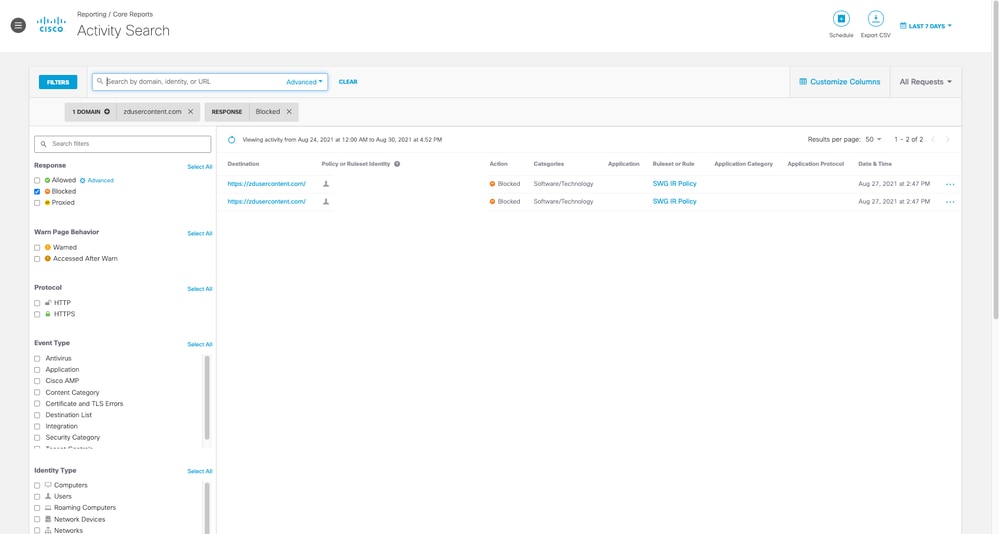Click the page vertical scrollbar

[995, 159]
